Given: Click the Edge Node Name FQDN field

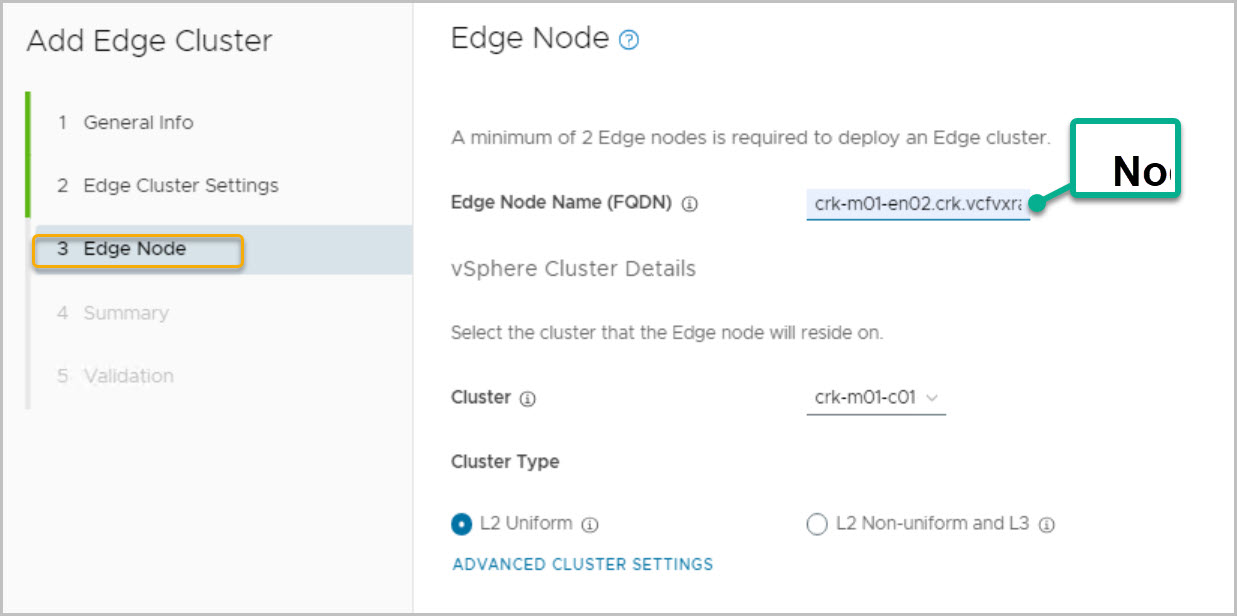Looking at the screenshot, I should 917,204.
